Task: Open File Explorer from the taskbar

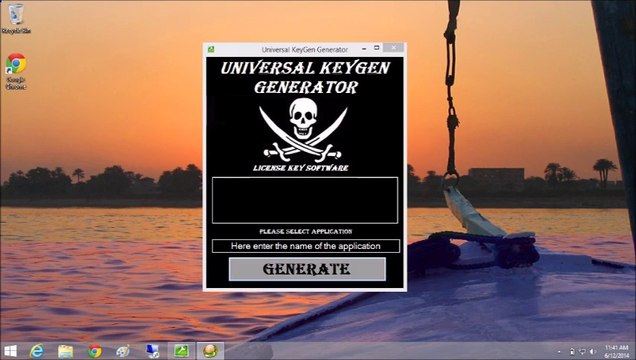Action: pos(65,351)
